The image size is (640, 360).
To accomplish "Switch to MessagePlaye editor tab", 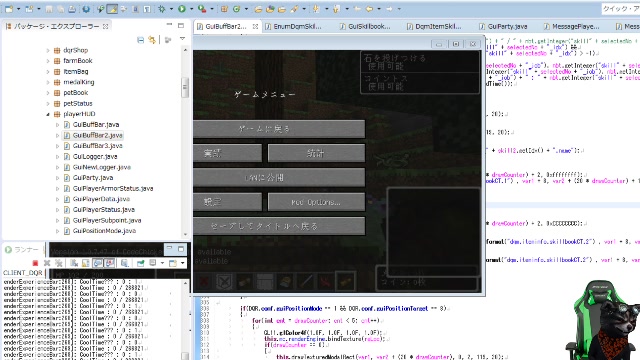I will click(x=571, y=27).
